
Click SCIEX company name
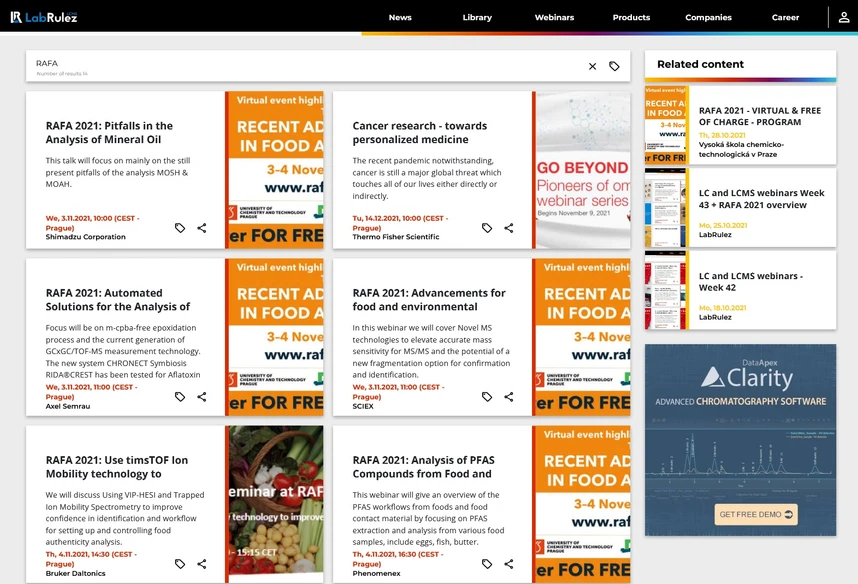(363, 406)
